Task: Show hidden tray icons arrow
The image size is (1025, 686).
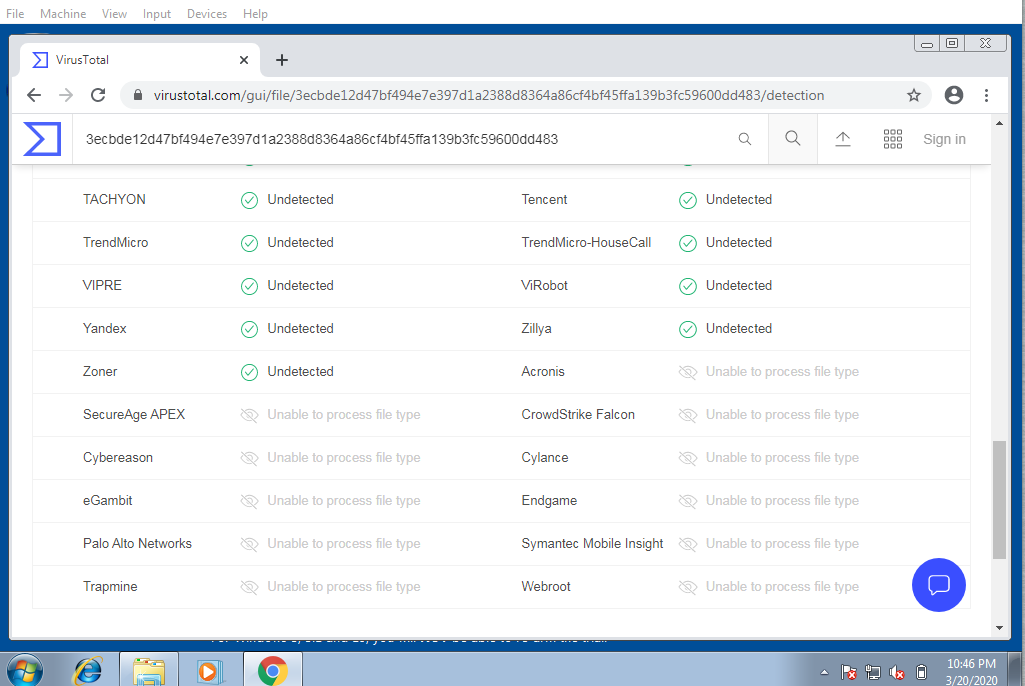Action: click(x=824, y=672)
